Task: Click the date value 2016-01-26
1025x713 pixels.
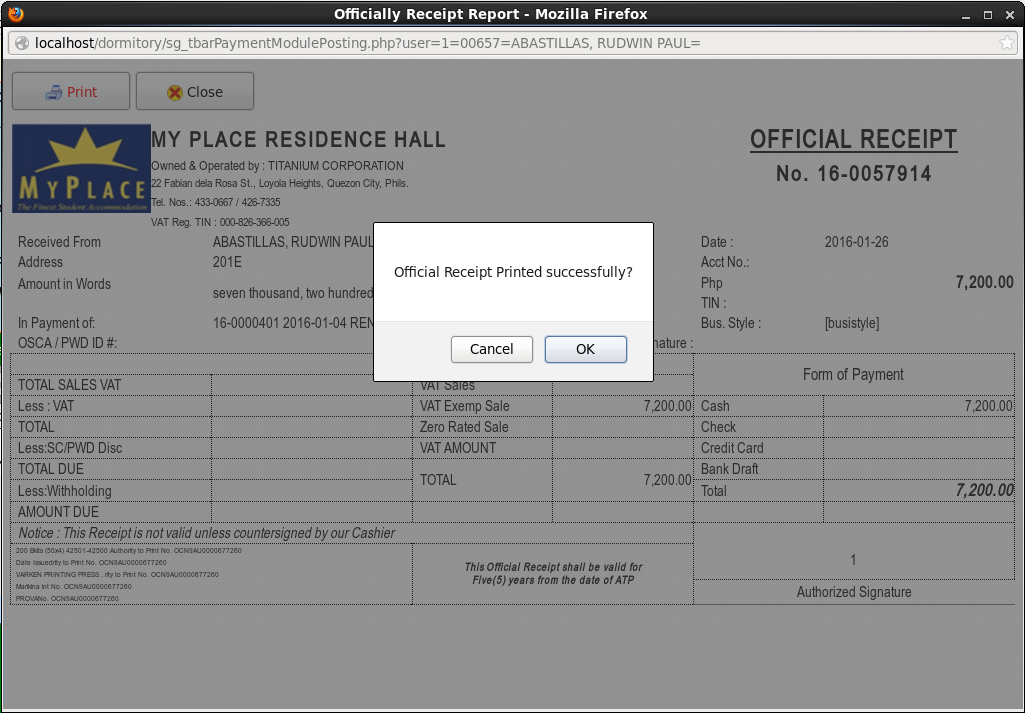Action: (x=856, y=242)
